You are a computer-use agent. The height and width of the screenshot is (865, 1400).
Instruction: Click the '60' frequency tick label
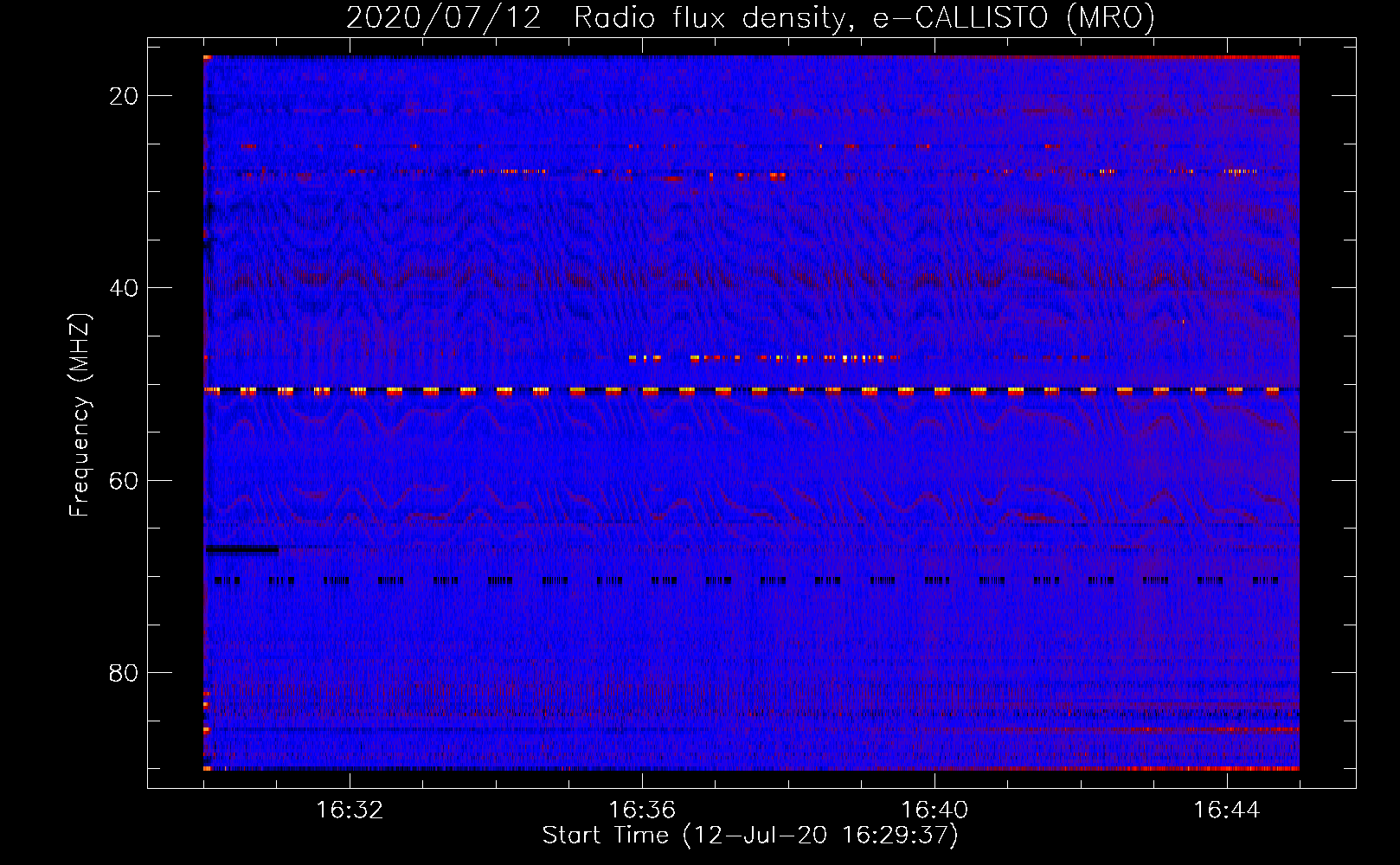point(124,480)
